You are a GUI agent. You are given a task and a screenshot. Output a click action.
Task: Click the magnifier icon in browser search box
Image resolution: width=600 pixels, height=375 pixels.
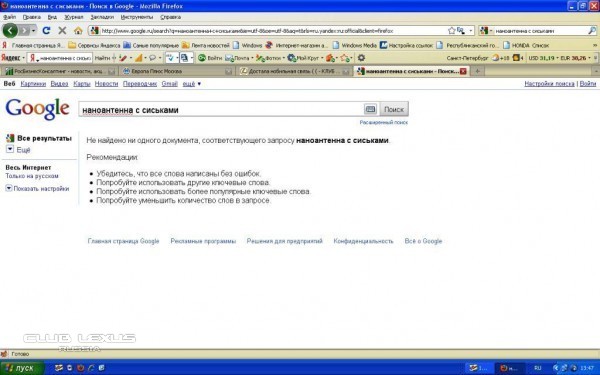coord(592,31)
